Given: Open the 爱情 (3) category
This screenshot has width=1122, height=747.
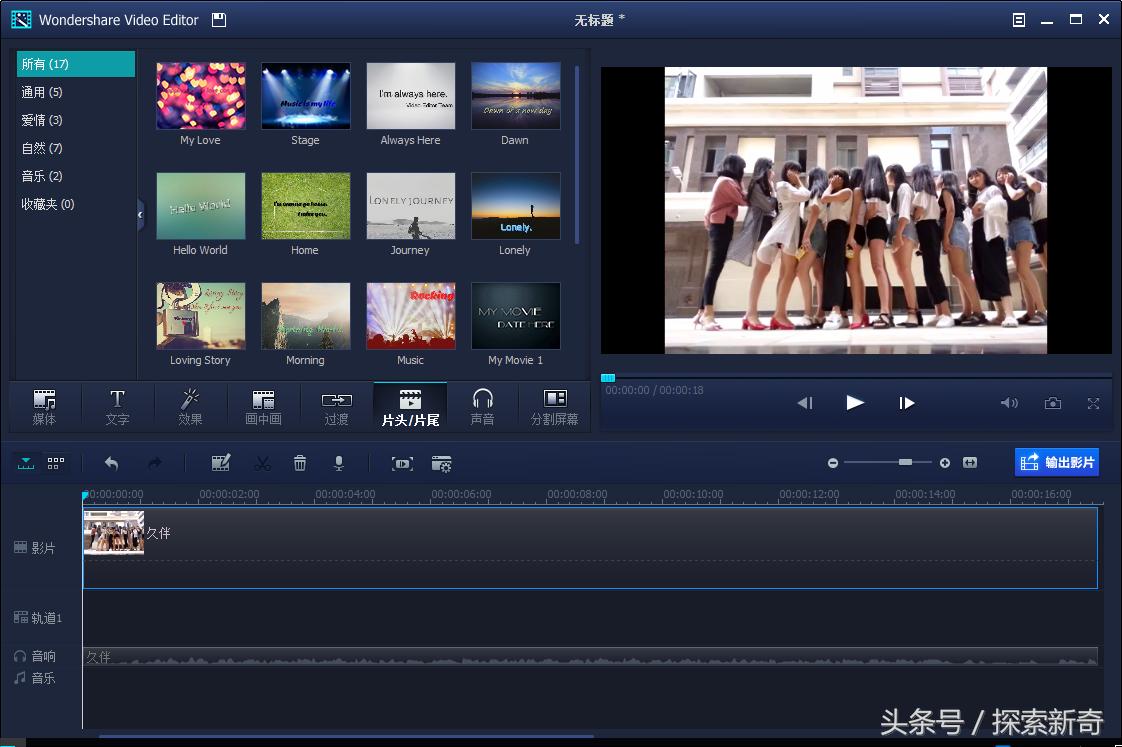Looking at the screenshot, I should (x=42, y=120).
